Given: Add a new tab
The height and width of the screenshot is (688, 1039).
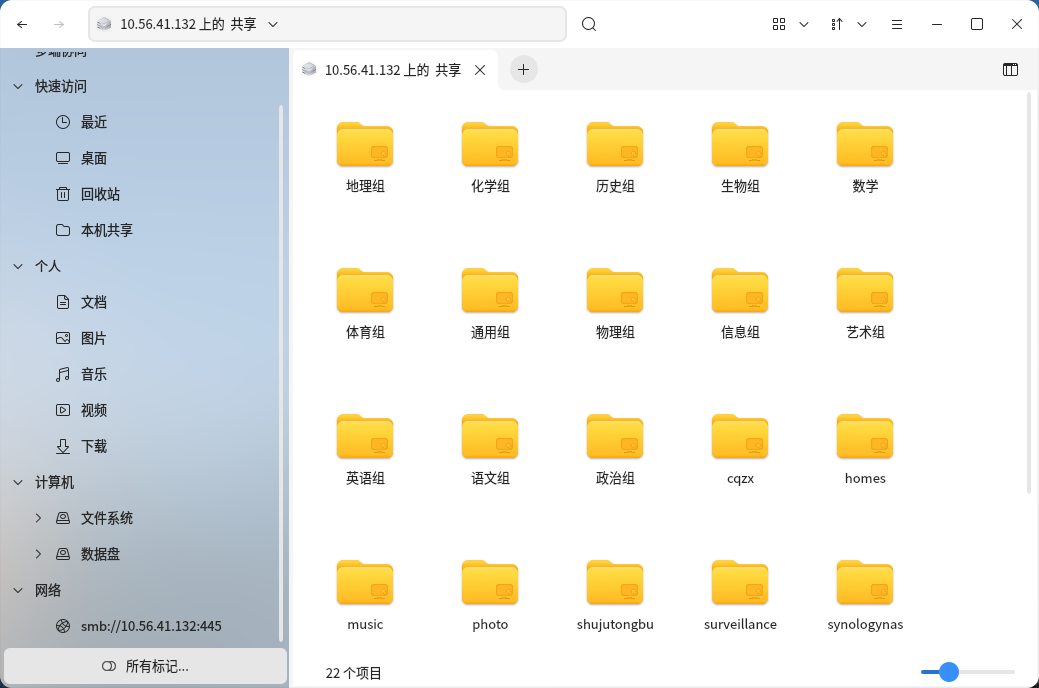Looking at the screenshot, I should (x=523, y=70).
